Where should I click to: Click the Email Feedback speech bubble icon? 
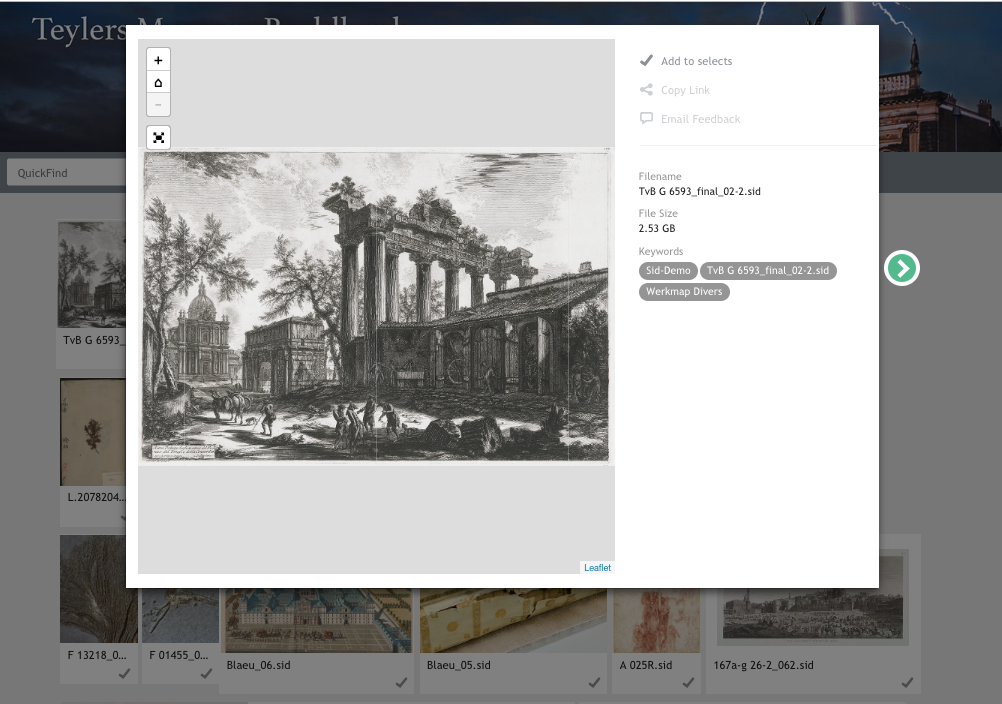(646, 119)
